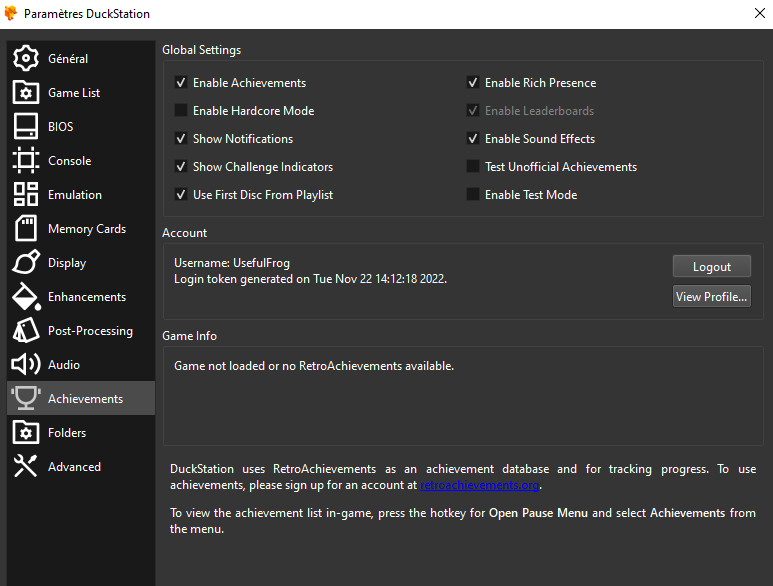Click the Emulation grid icon
Screen dimensions: 773x586
point(26,194)
